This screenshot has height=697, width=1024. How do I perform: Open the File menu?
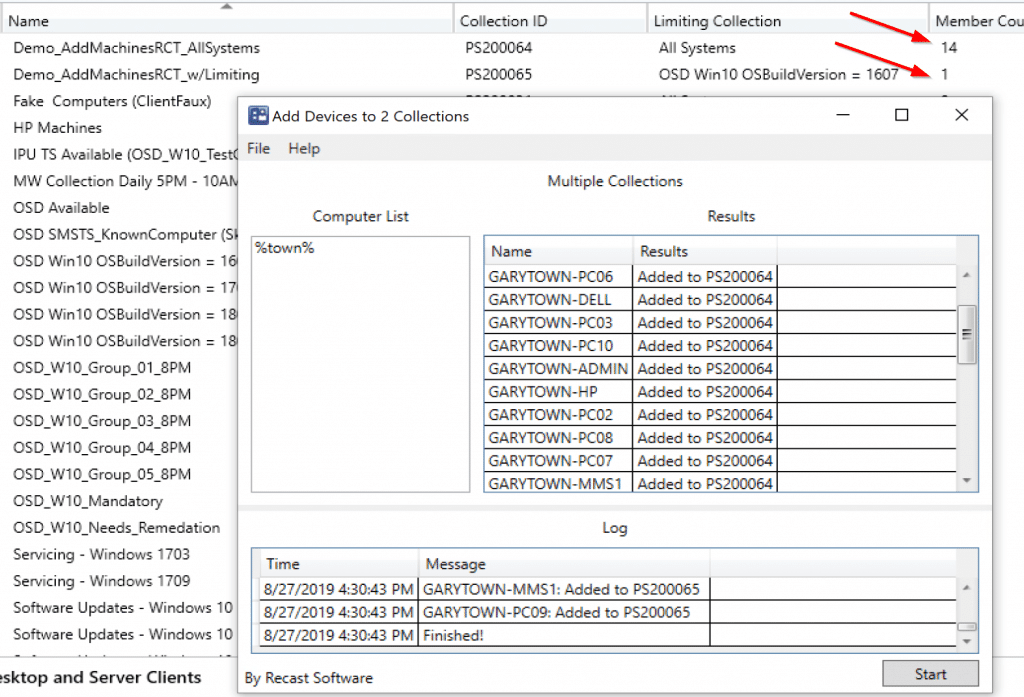(257, 148)
